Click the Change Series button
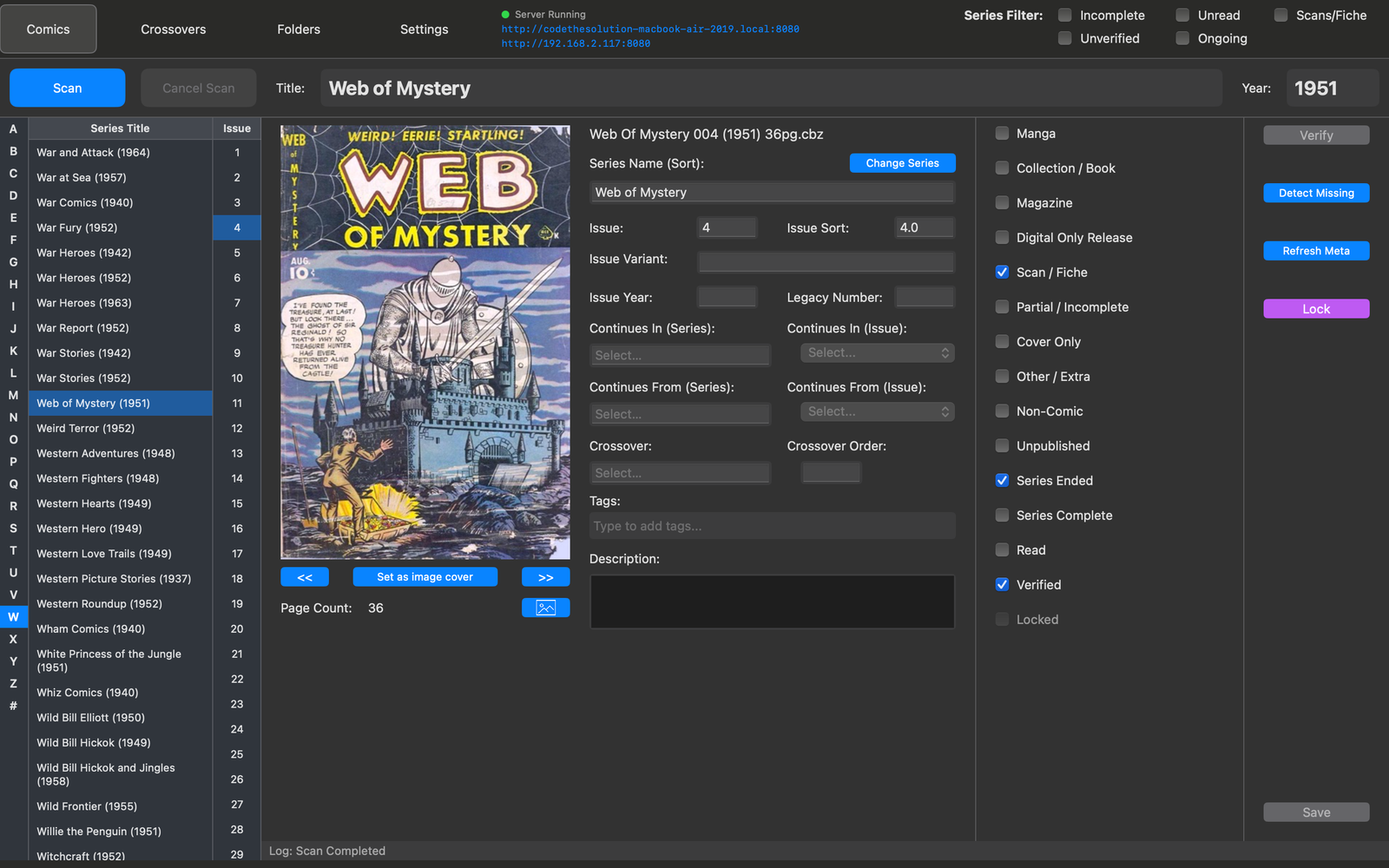This screenshot has height=868, width=1389. [902, 163]
